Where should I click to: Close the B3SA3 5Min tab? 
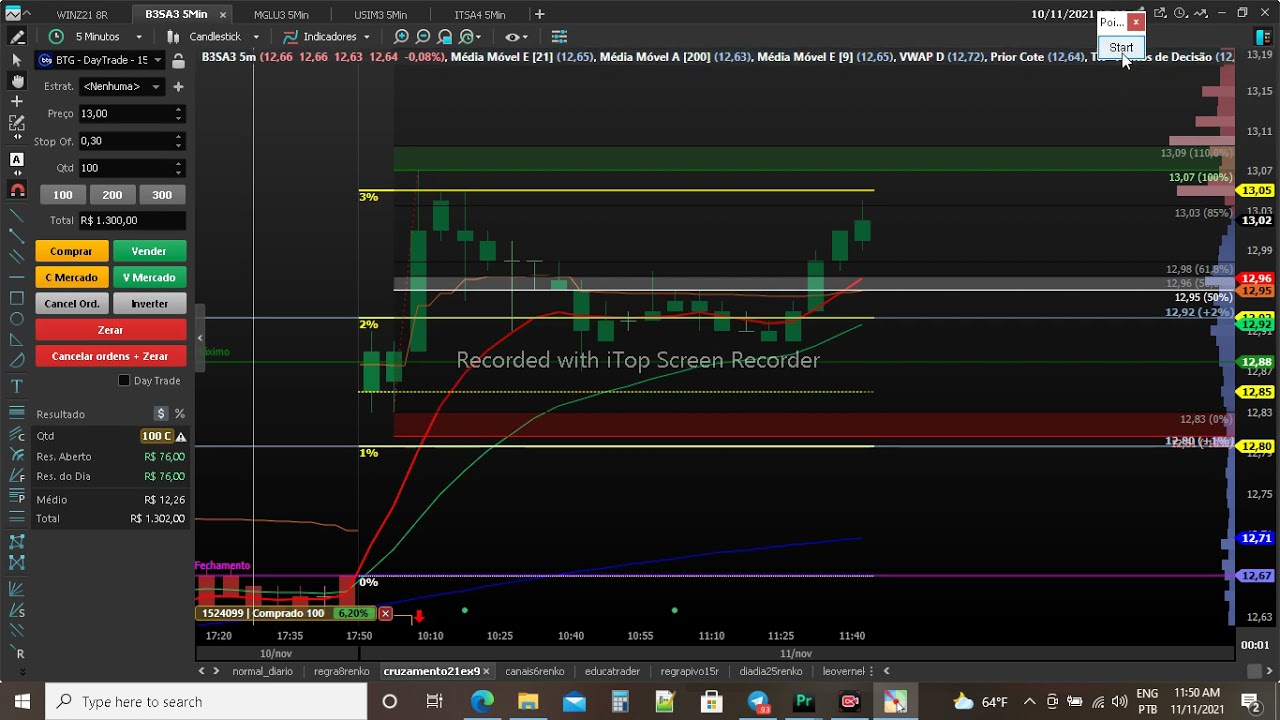point(223,15)
